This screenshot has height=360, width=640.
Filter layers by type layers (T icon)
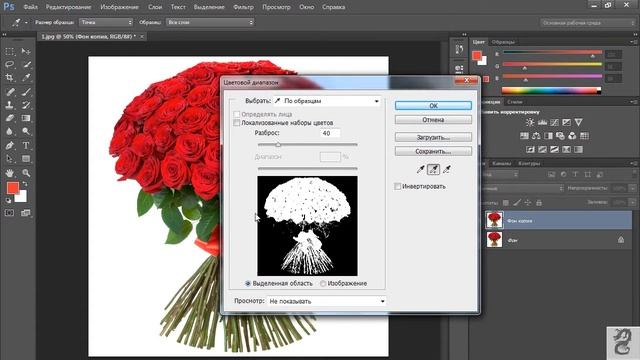[576, 174]
